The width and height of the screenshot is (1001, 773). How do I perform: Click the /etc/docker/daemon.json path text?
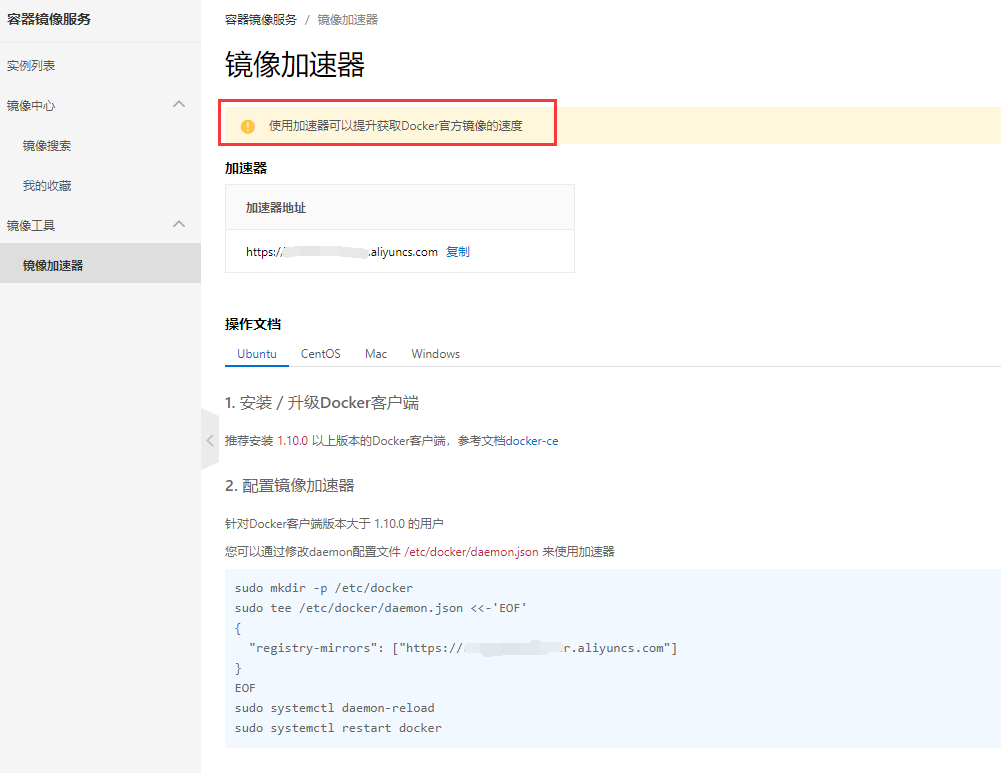coord(471,552)
